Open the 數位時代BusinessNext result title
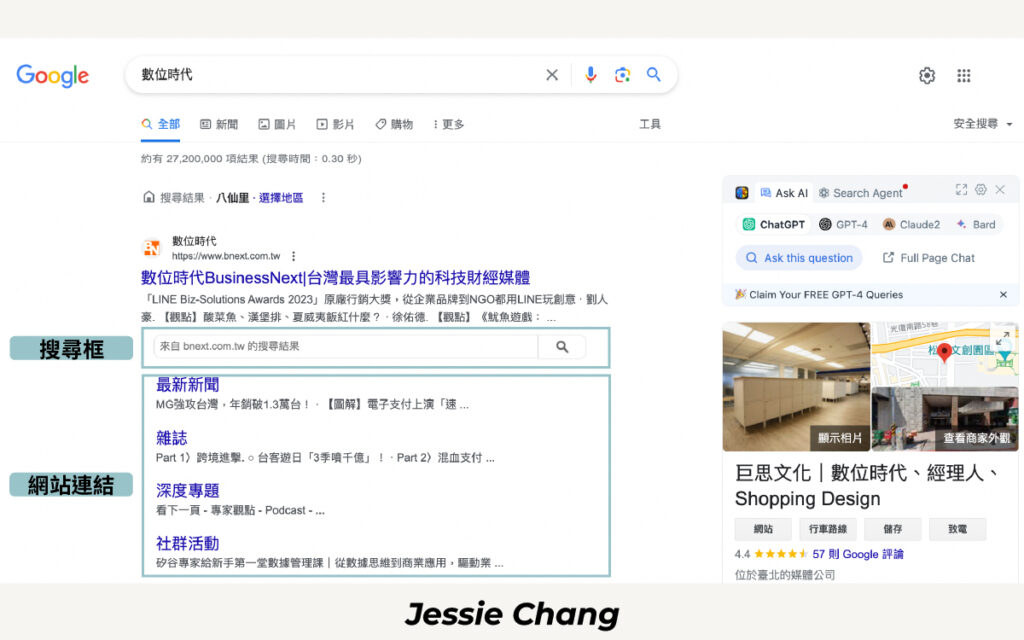 336,278
